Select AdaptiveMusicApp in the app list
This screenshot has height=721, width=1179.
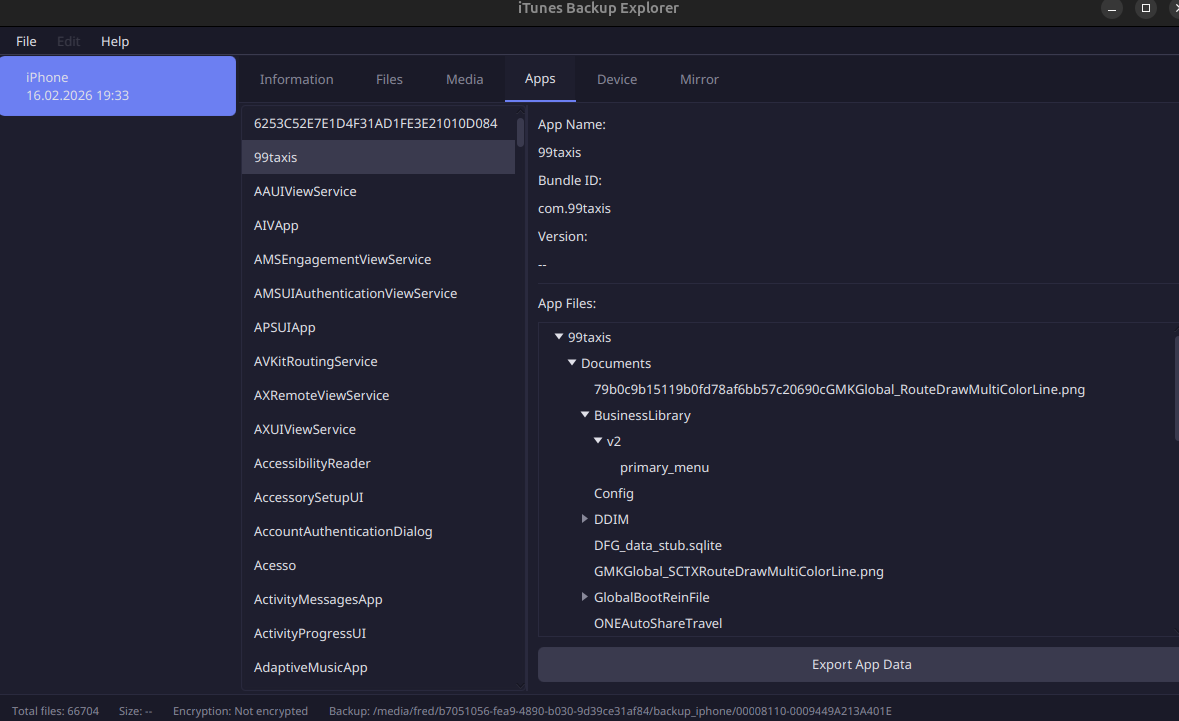(378, 667)
